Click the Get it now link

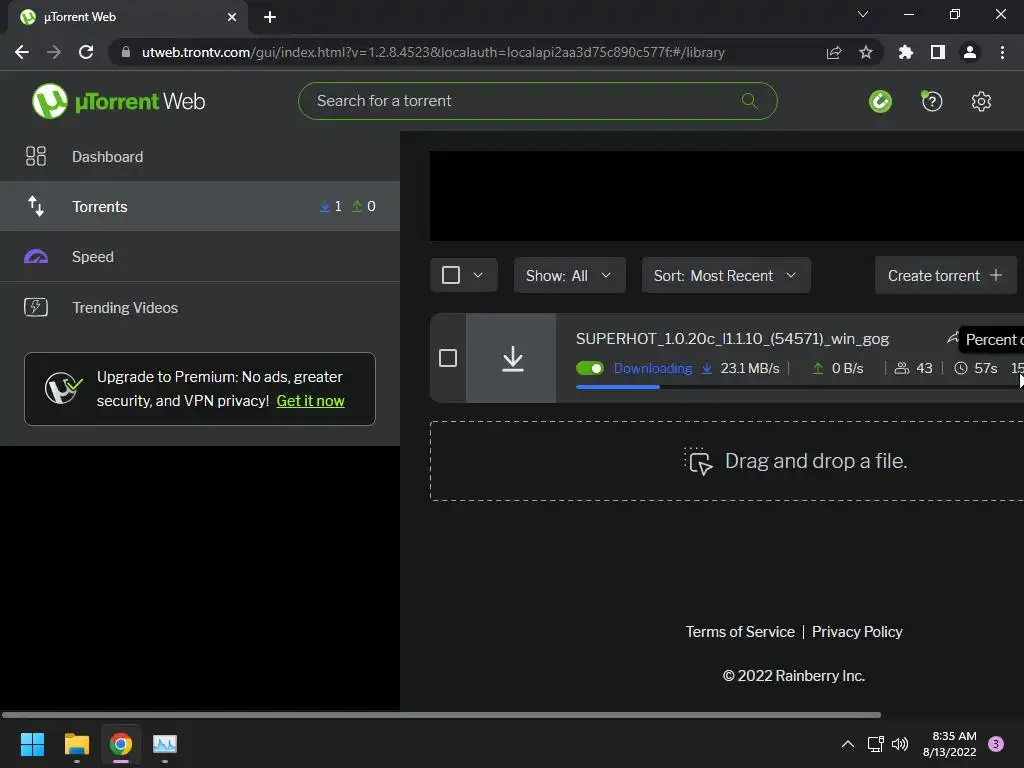click(x=310, y=400)
